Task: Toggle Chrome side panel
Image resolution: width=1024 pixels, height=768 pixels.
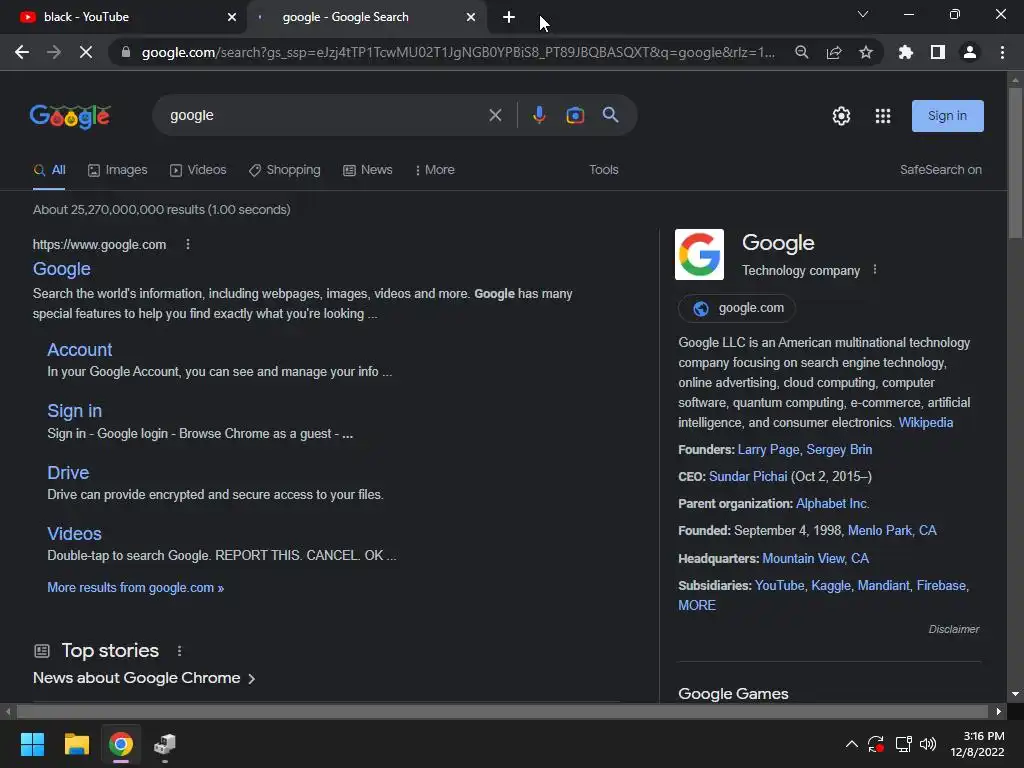Action: [x=938, y=52]
